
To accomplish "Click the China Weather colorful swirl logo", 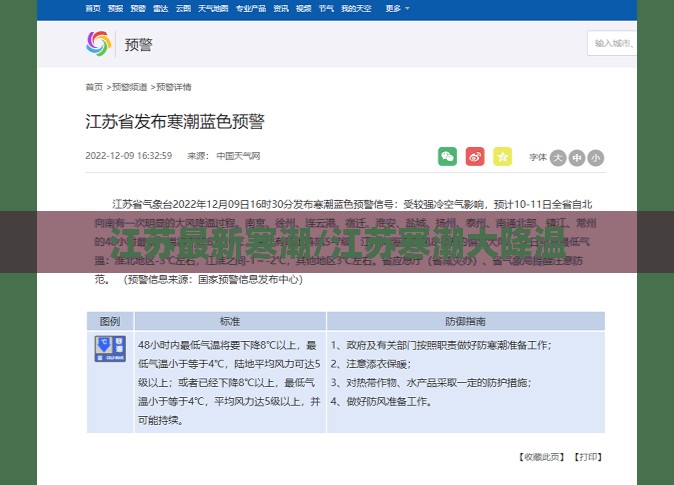I will click(x=98, y=44).
